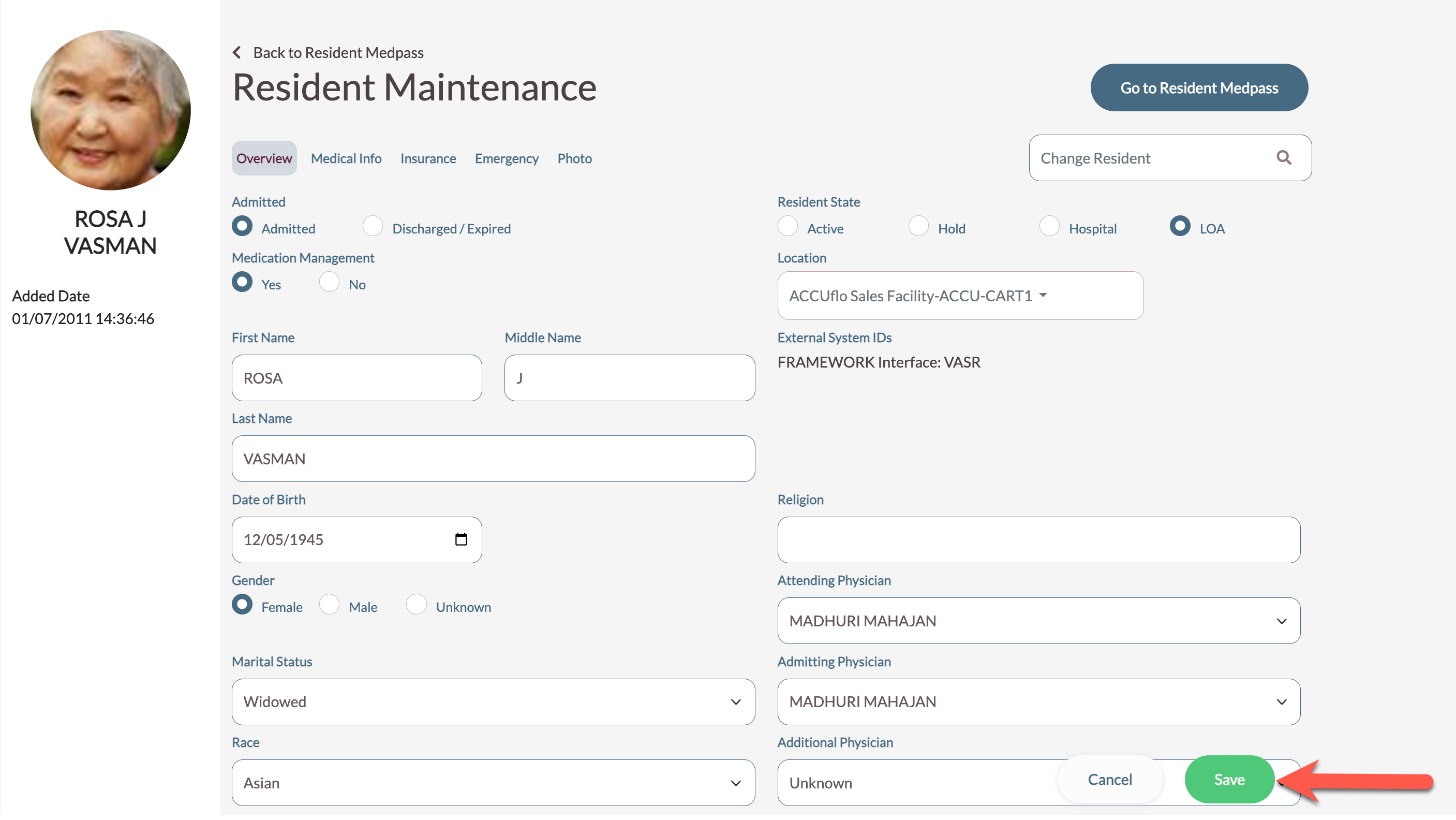This screenshot has height=820, width=1456.
Task: Switch to the Insurance tab
Action: pos(428,158)
